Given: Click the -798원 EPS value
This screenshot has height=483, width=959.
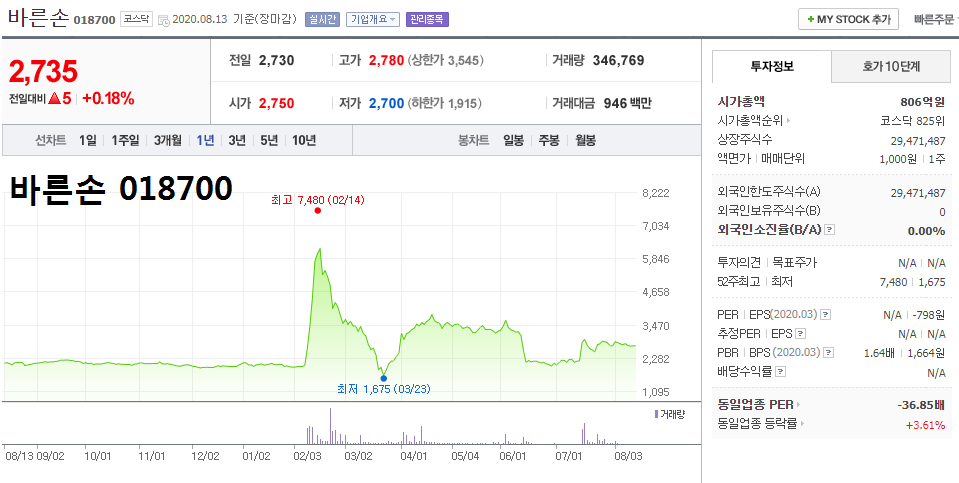Looking at the screenshot, I should [929, 315].
